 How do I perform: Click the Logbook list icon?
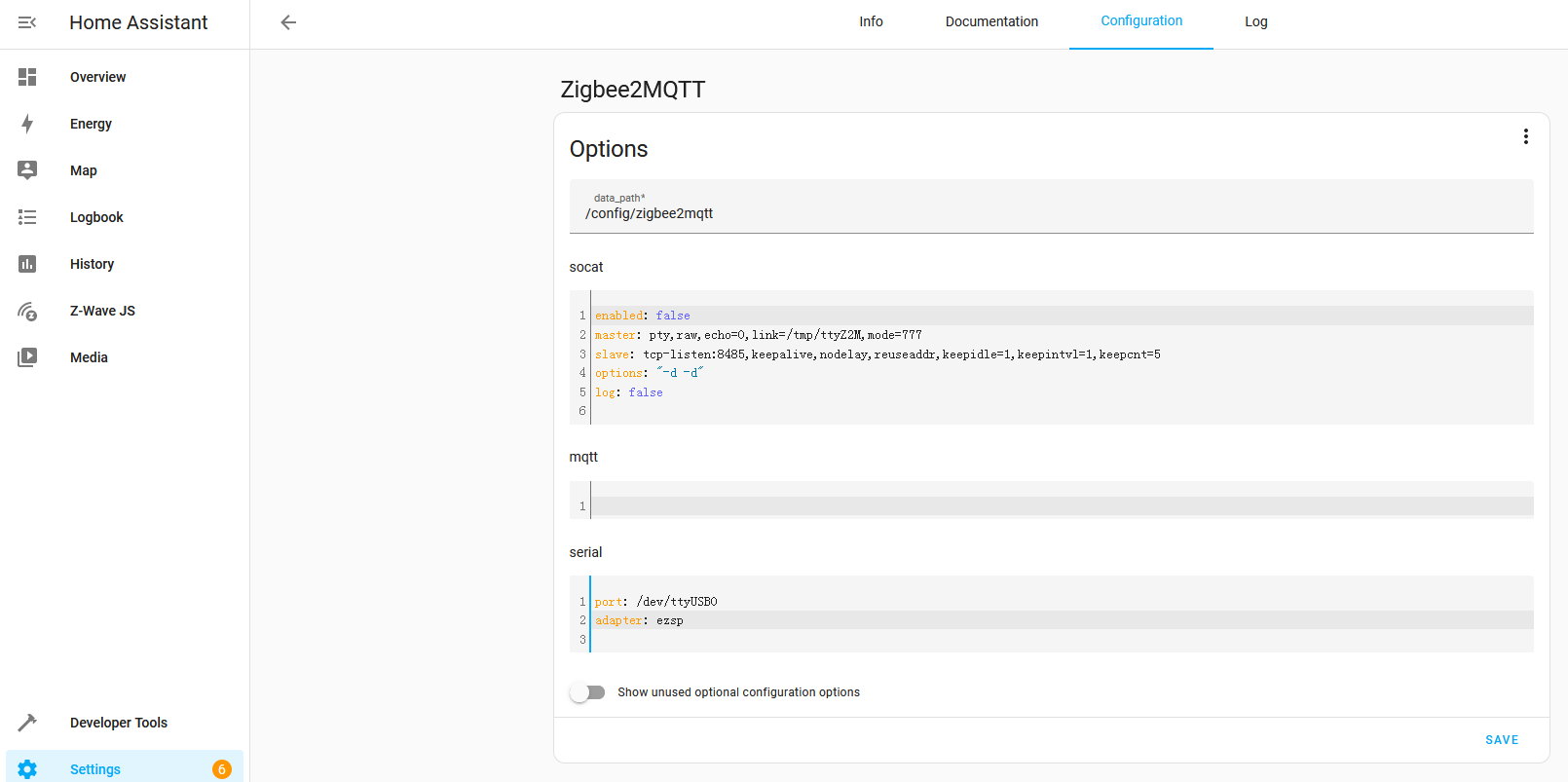coord(27,217)
